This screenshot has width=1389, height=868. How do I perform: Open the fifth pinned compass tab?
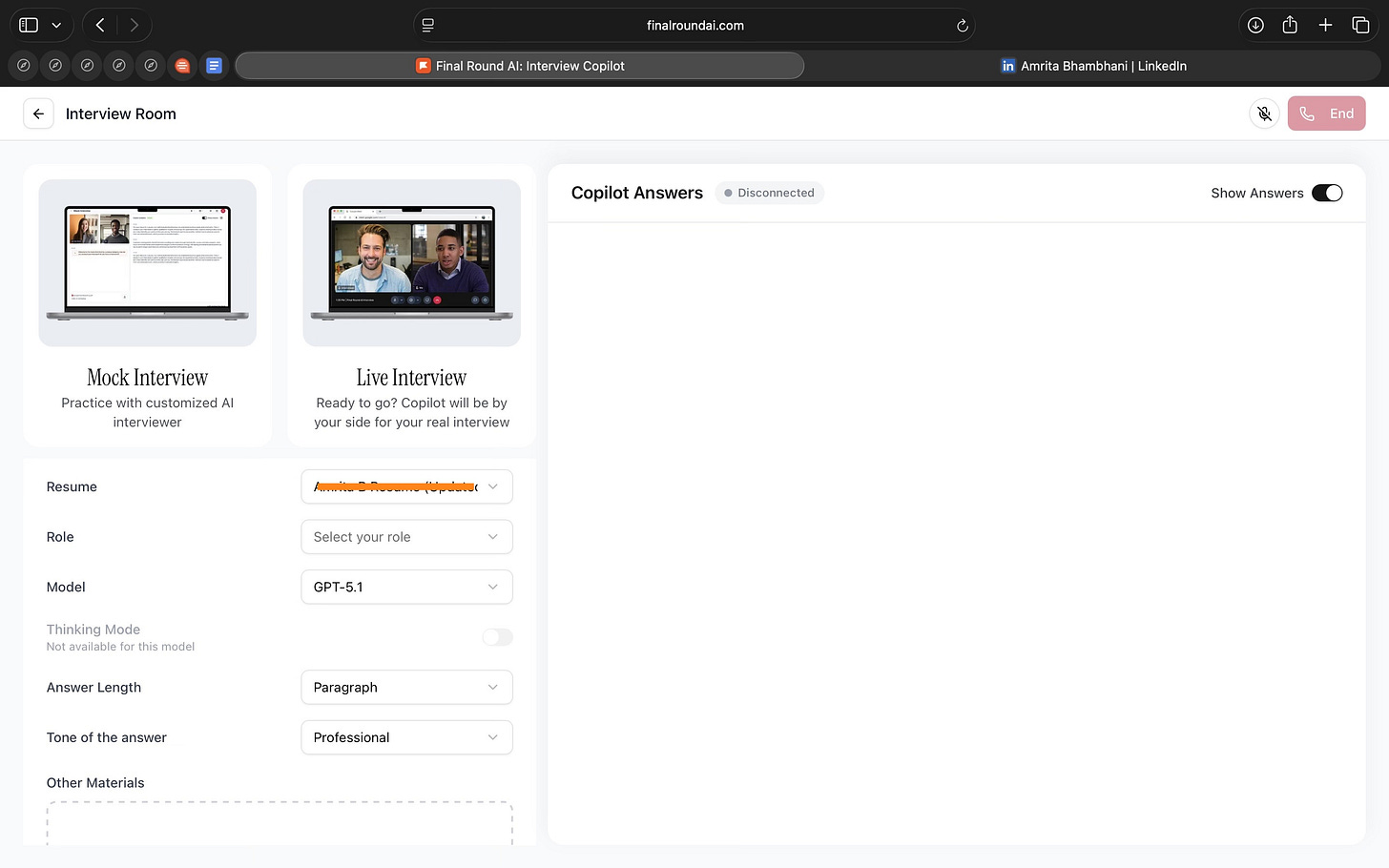tap(151, 66)
